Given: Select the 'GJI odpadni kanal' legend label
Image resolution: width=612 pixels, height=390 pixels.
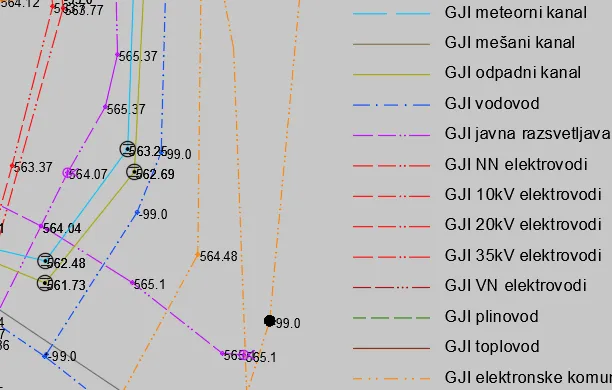Looking at the screenshot, I should pyautogui.click(x=513, y=73).
